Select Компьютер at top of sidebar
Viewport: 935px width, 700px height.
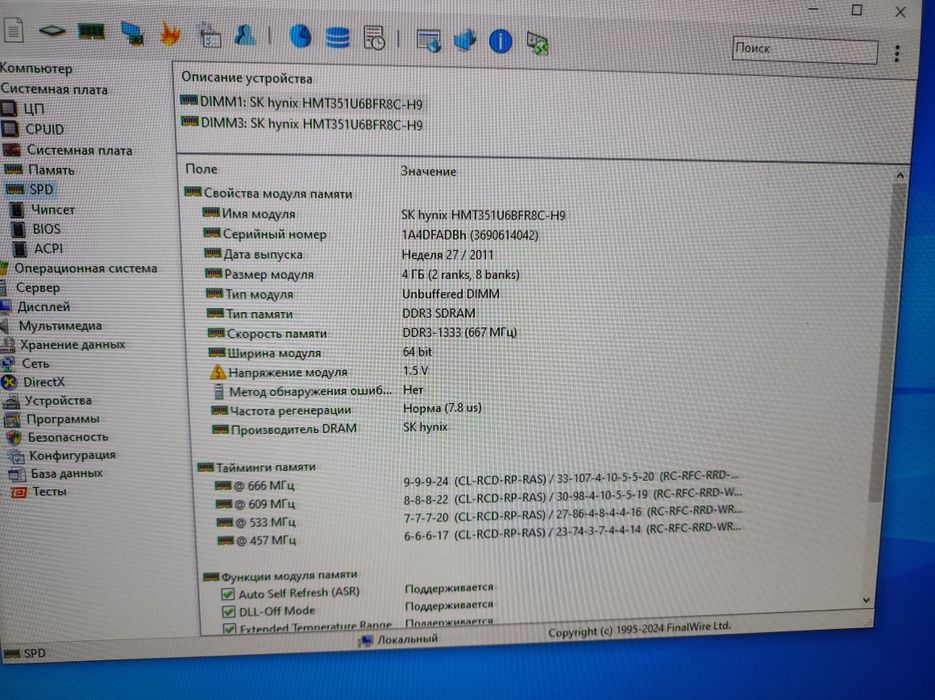pos(36,69)
